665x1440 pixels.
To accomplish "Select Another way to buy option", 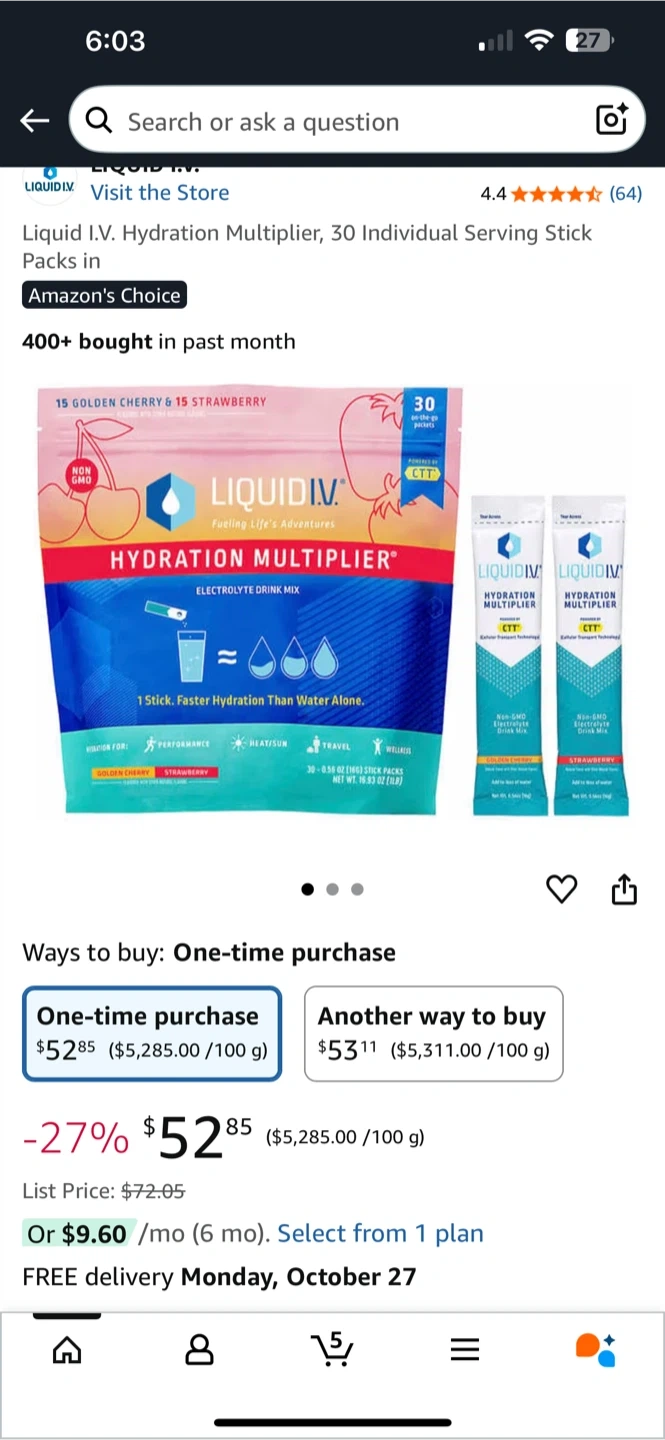I will click(x=434, y=1034).
